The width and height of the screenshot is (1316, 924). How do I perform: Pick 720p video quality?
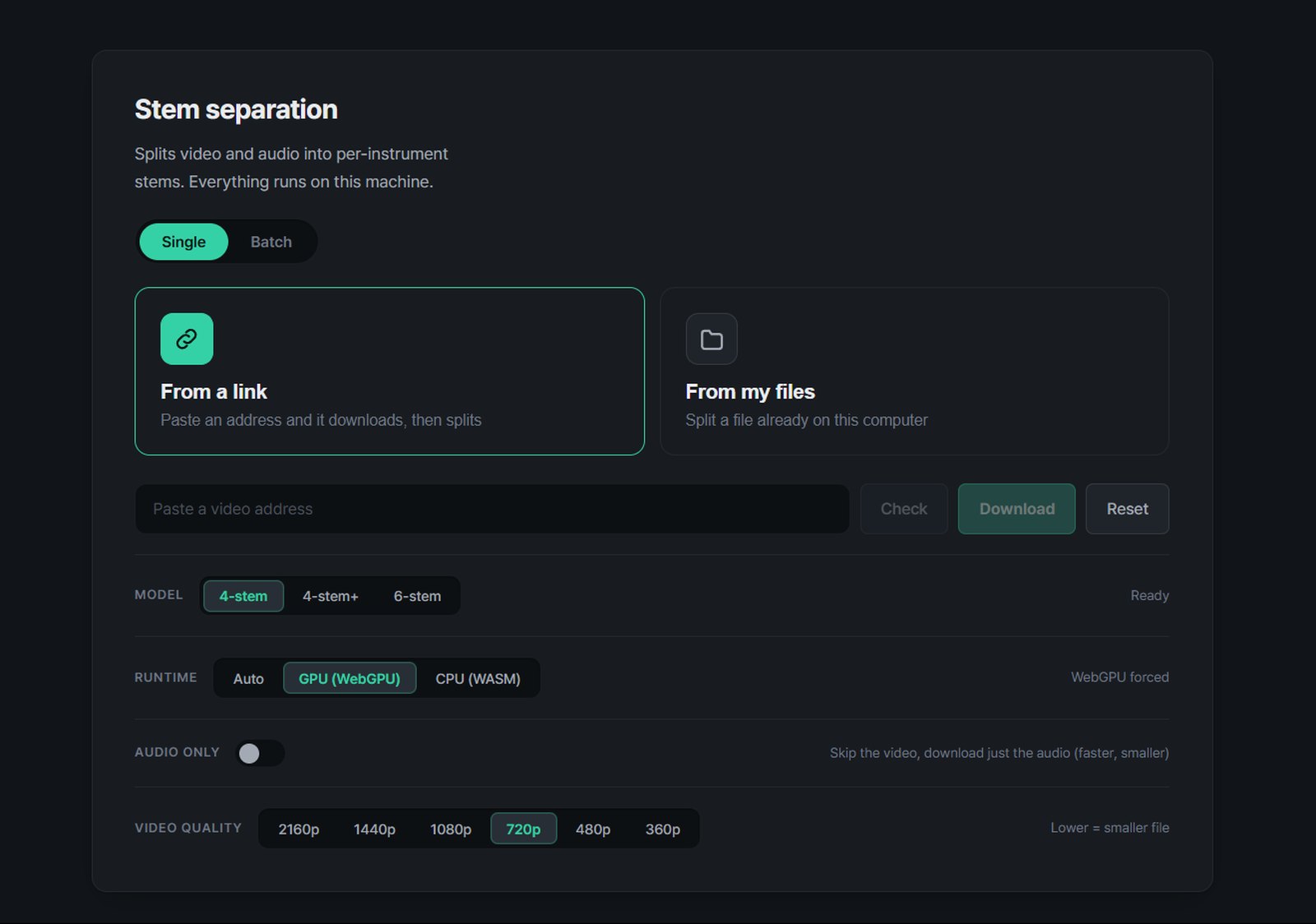[523, 829]
